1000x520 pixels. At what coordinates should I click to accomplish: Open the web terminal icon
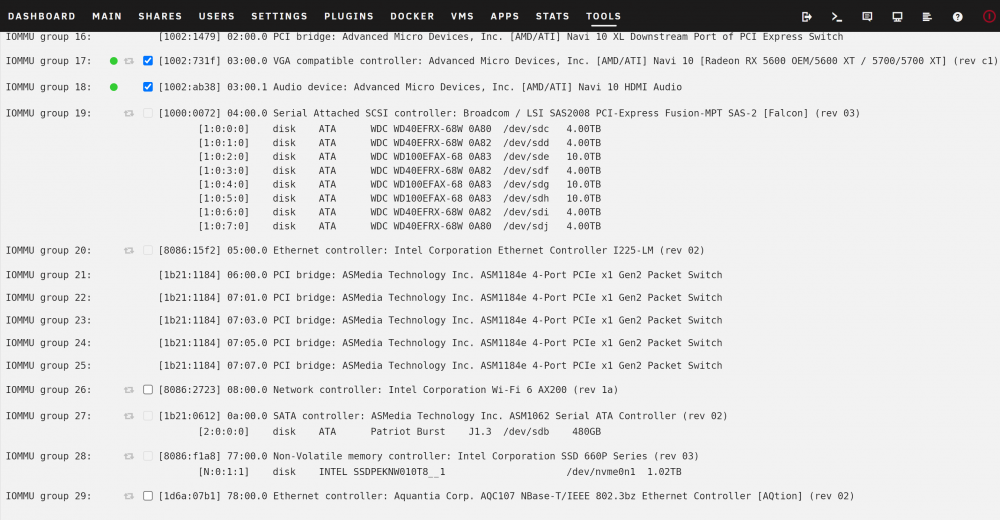click(x=837, y=17)
